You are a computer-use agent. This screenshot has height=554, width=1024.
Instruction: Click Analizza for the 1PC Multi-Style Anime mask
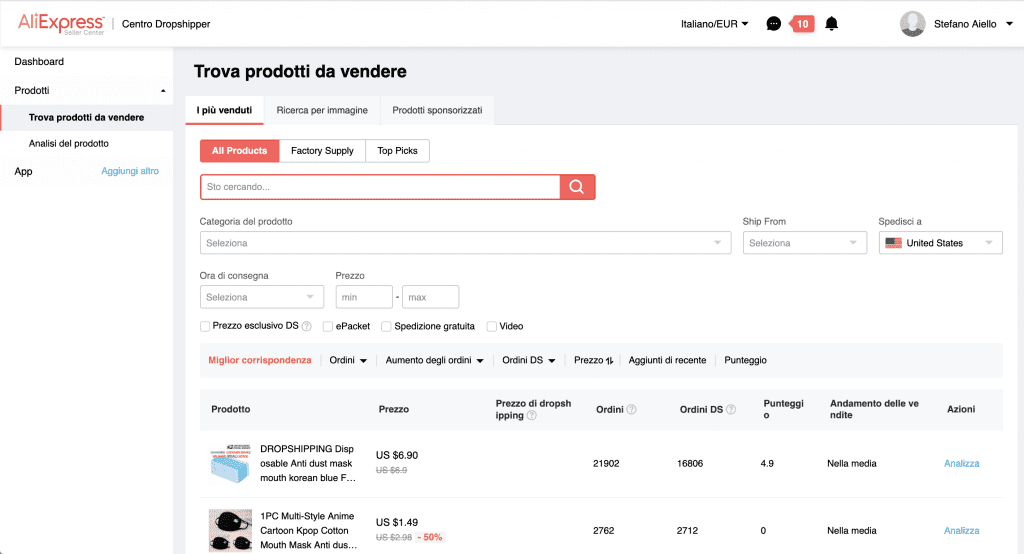coord(961,530)
